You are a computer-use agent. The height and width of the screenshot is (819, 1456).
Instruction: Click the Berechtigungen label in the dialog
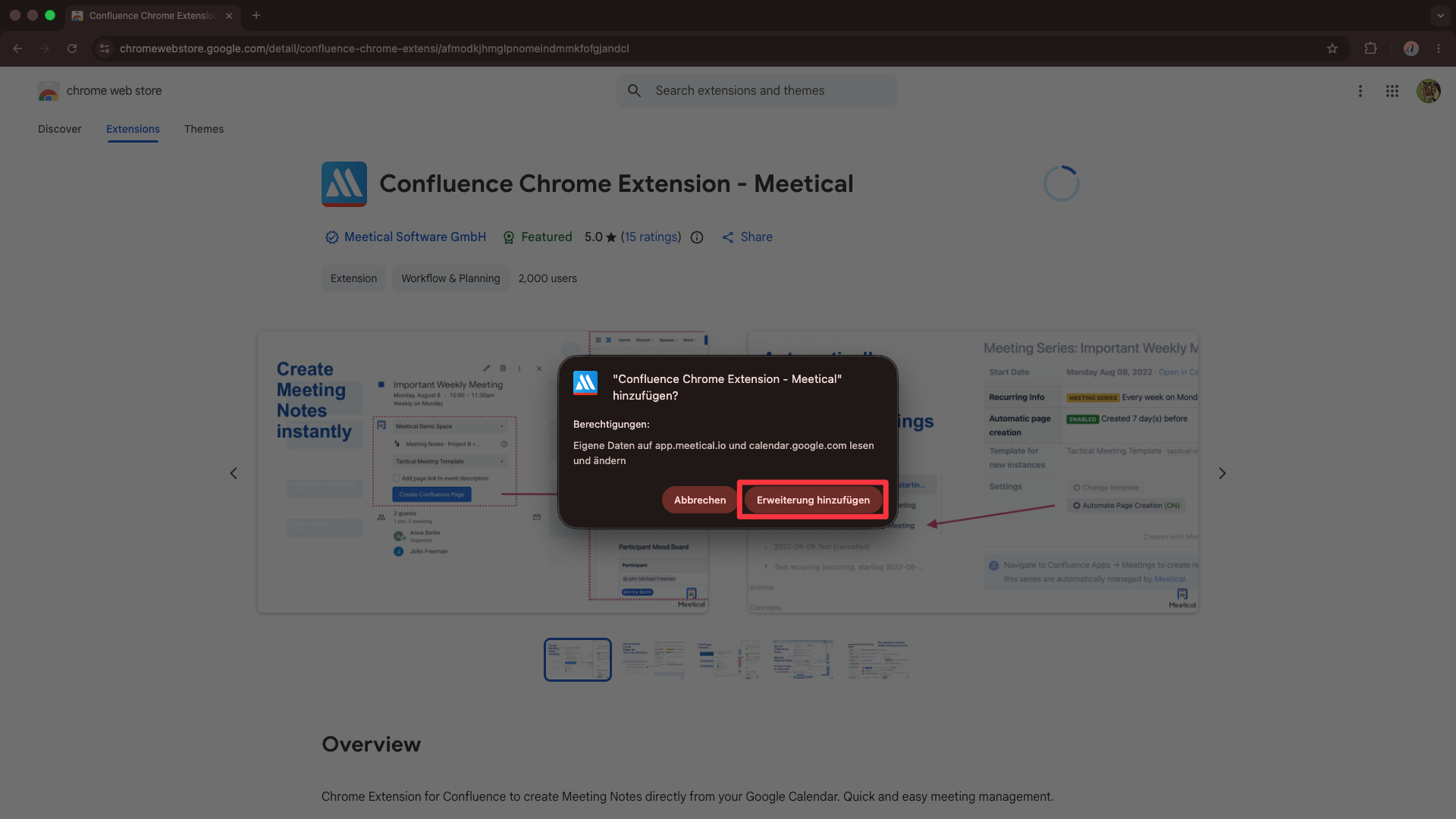pyautogui.click(x=611, y=424)
